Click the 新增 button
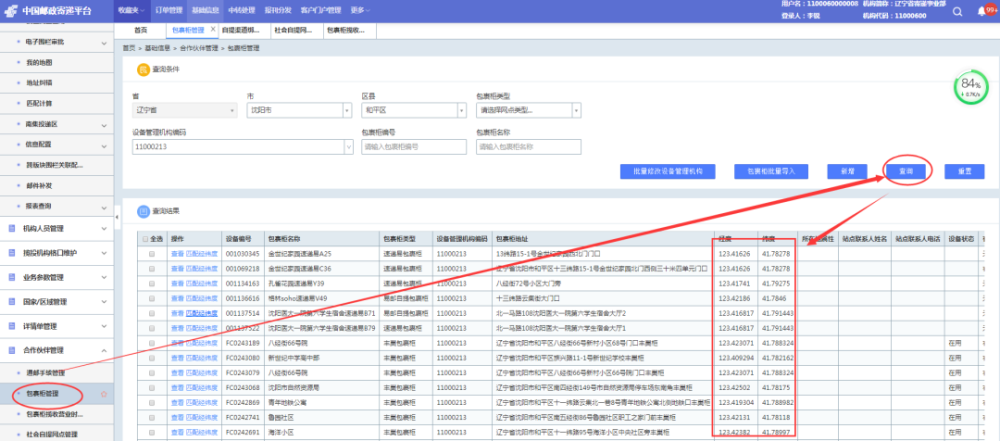Image resolution: width=1000 pixels, height=441 pixels. 848,171
